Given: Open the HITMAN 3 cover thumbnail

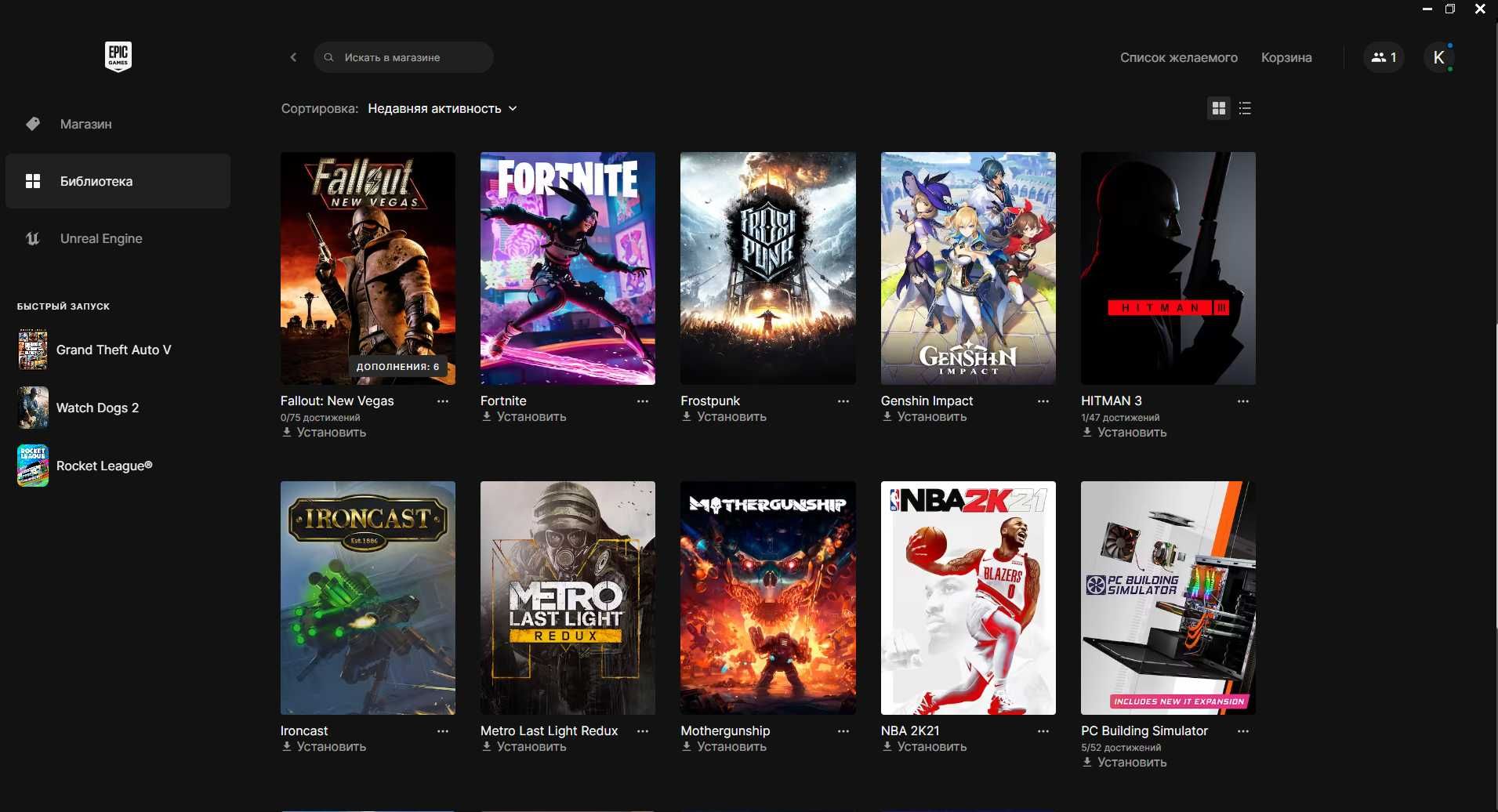Looking at the screenshot, I should pos(1168,268).
